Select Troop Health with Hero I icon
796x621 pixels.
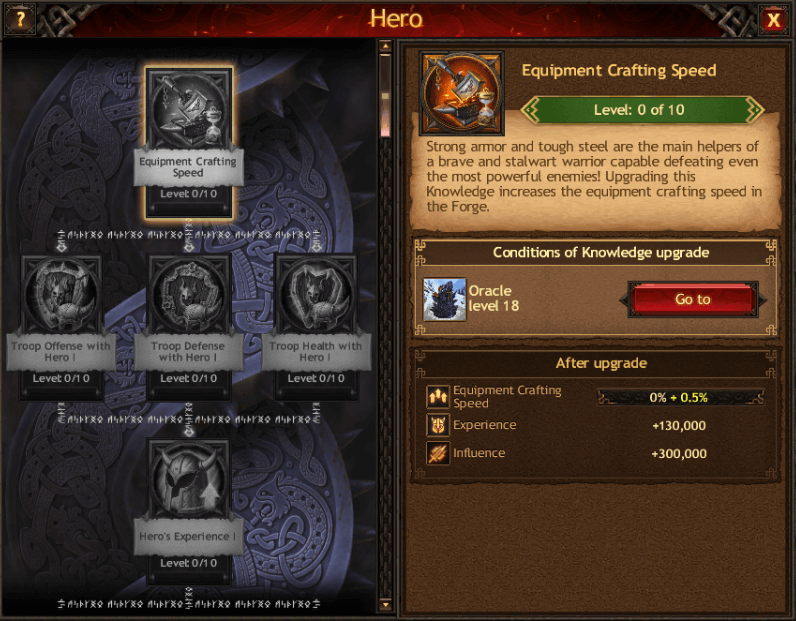coord(316,295)
